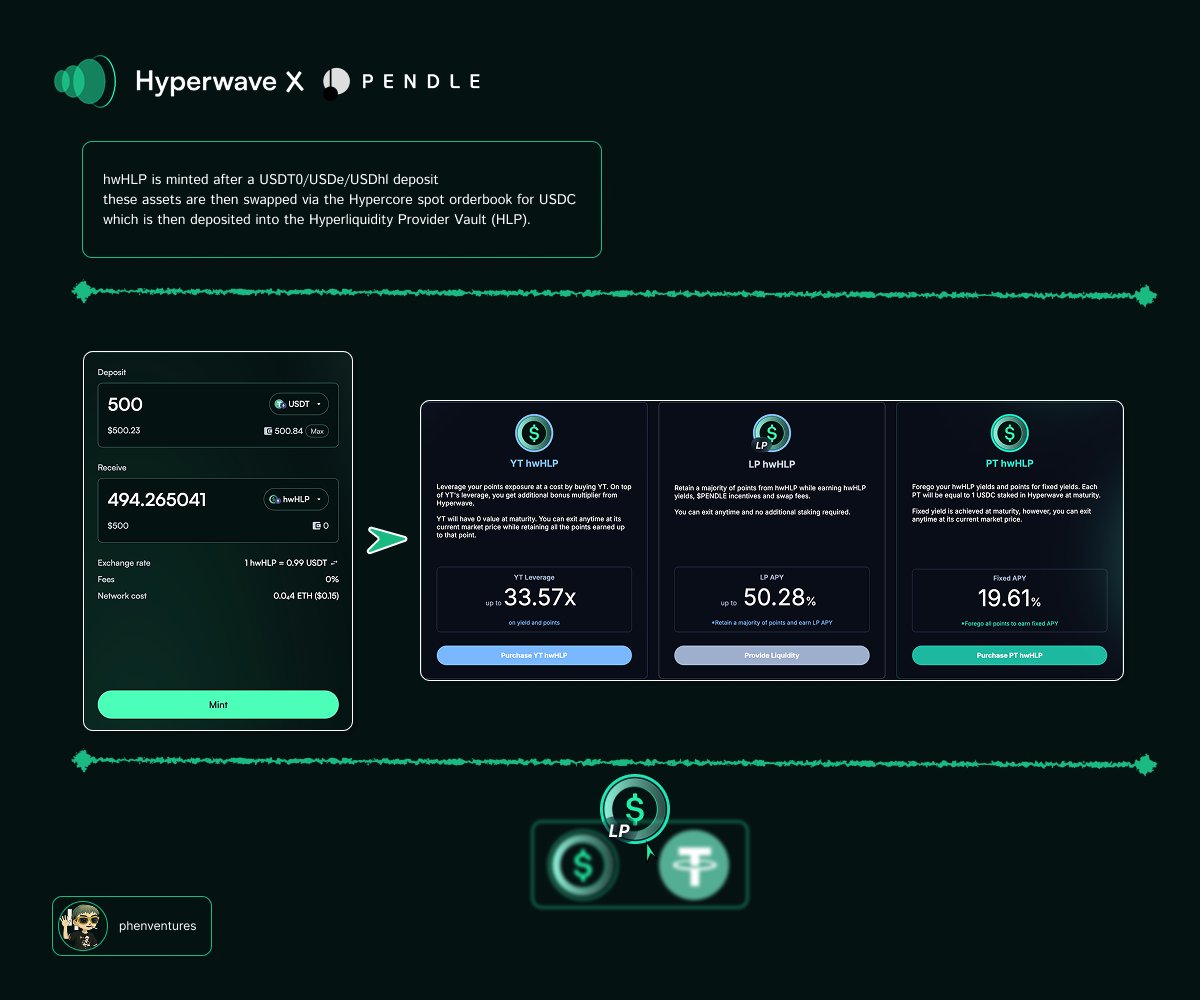
Task: Click the receive amount field showing 494.265041
Action: coord(218,510)
